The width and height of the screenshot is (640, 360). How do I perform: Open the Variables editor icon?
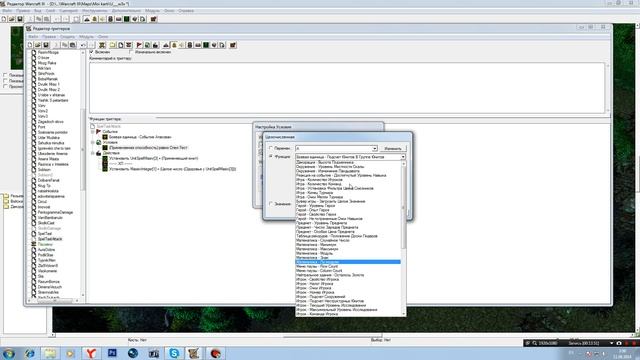[102, 45]
